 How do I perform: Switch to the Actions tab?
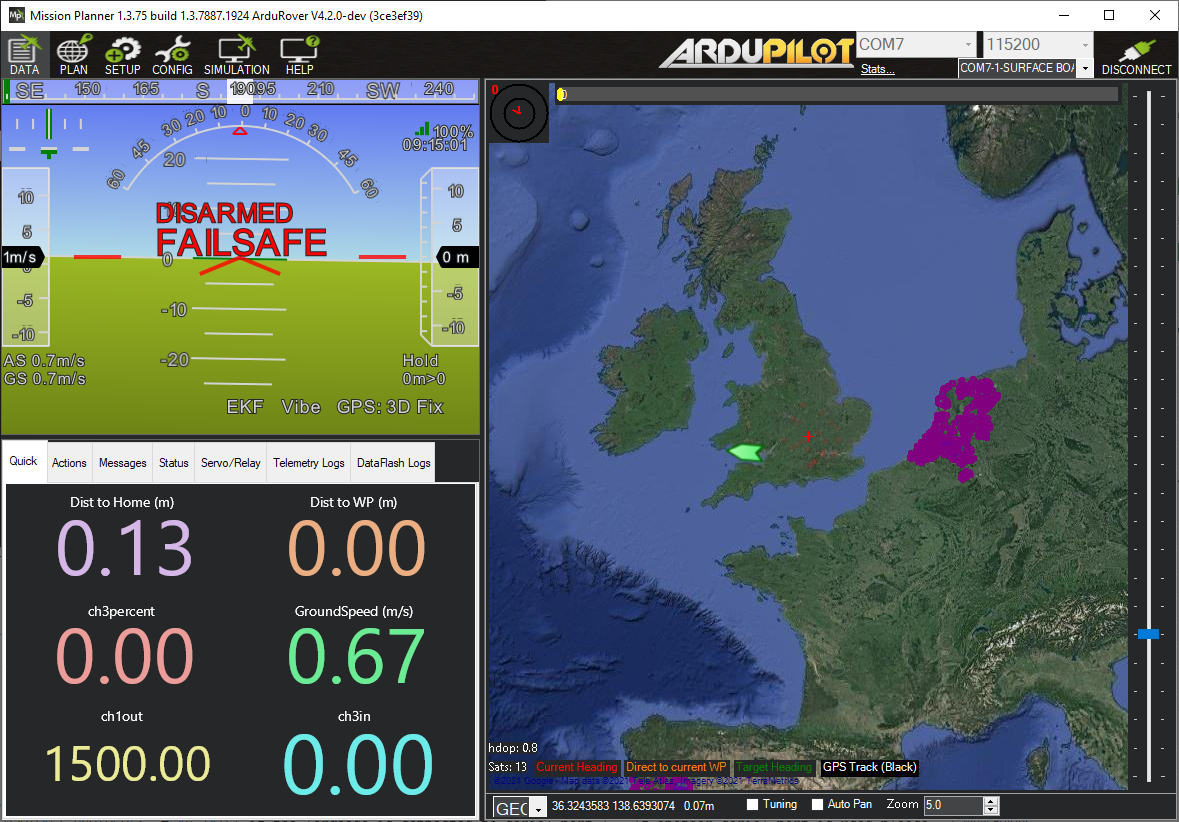69,463
